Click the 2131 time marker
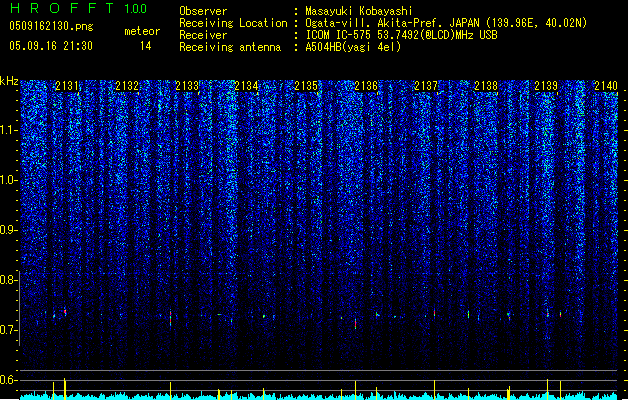Image resolution: width=629 pixels, height=400 pixels. (67, 86)
